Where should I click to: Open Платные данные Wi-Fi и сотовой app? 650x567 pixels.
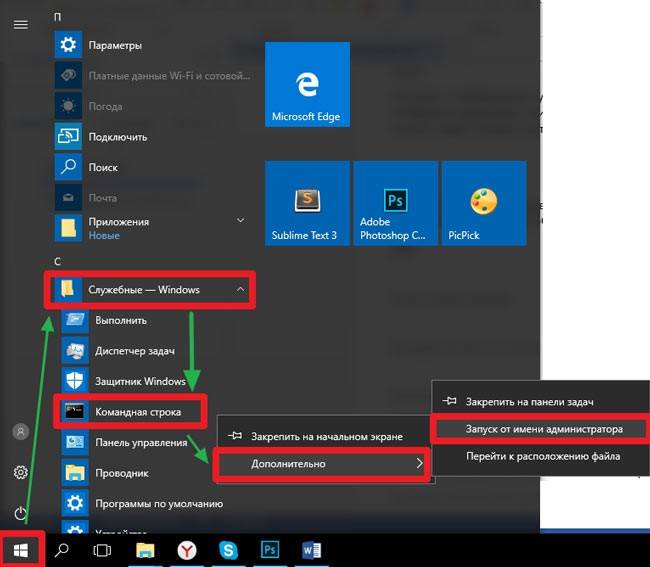[153, 75]
